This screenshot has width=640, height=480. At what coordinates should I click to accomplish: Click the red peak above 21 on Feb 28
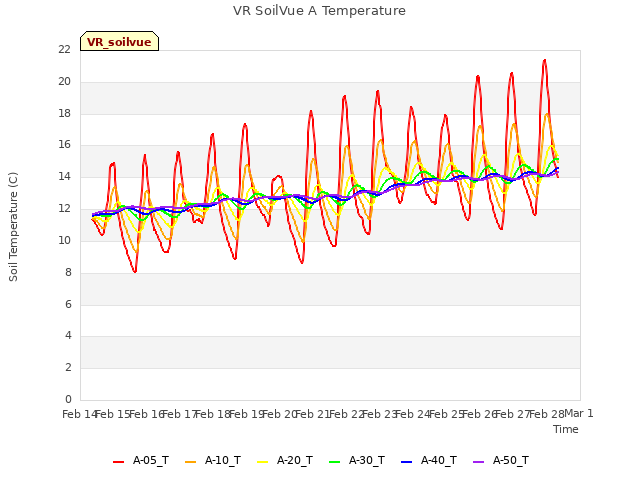(x=544, y=60)
